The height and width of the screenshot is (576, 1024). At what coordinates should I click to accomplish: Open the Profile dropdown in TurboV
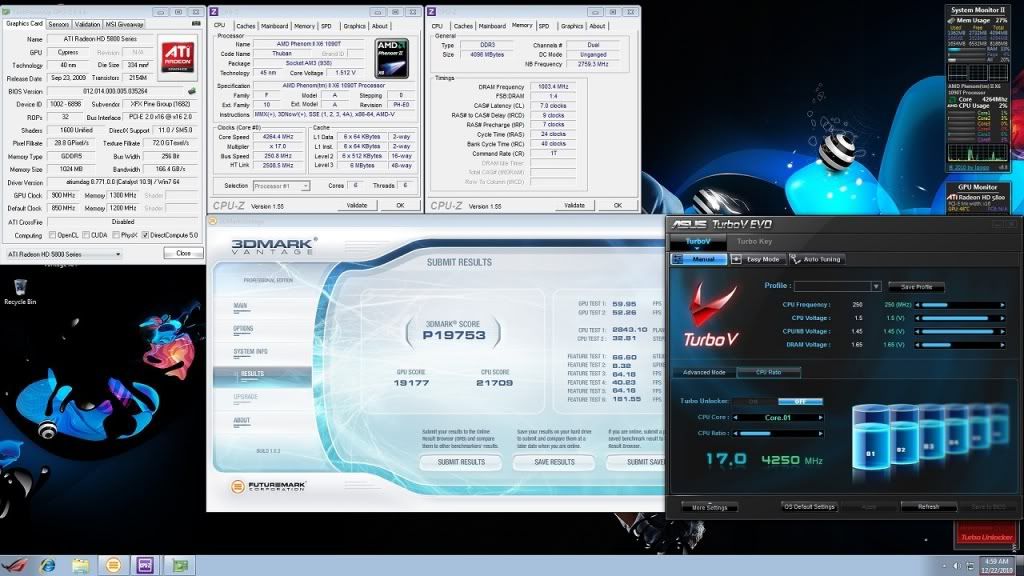point(876,286)
